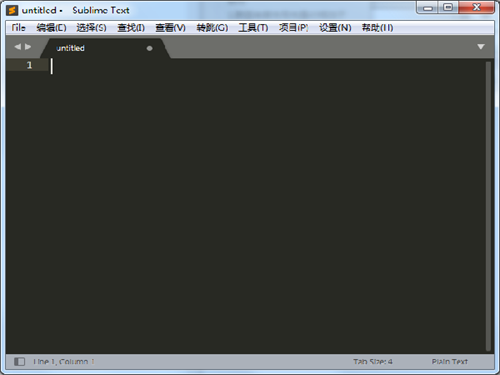Viewport: 500px width, 375px height.
Task: Open the tab list dropdown arrow
Action: click(x=481, y=47)
